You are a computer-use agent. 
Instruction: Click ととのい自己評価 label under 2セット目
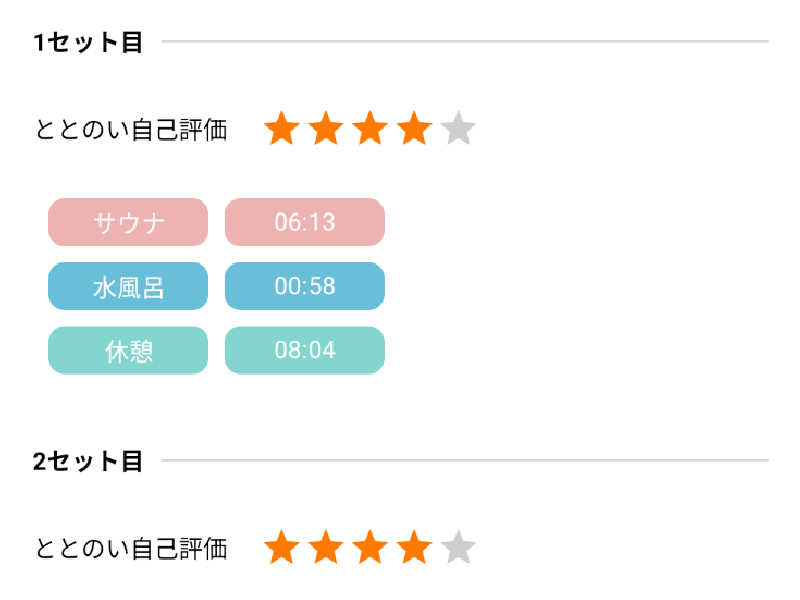pos(131,548)
